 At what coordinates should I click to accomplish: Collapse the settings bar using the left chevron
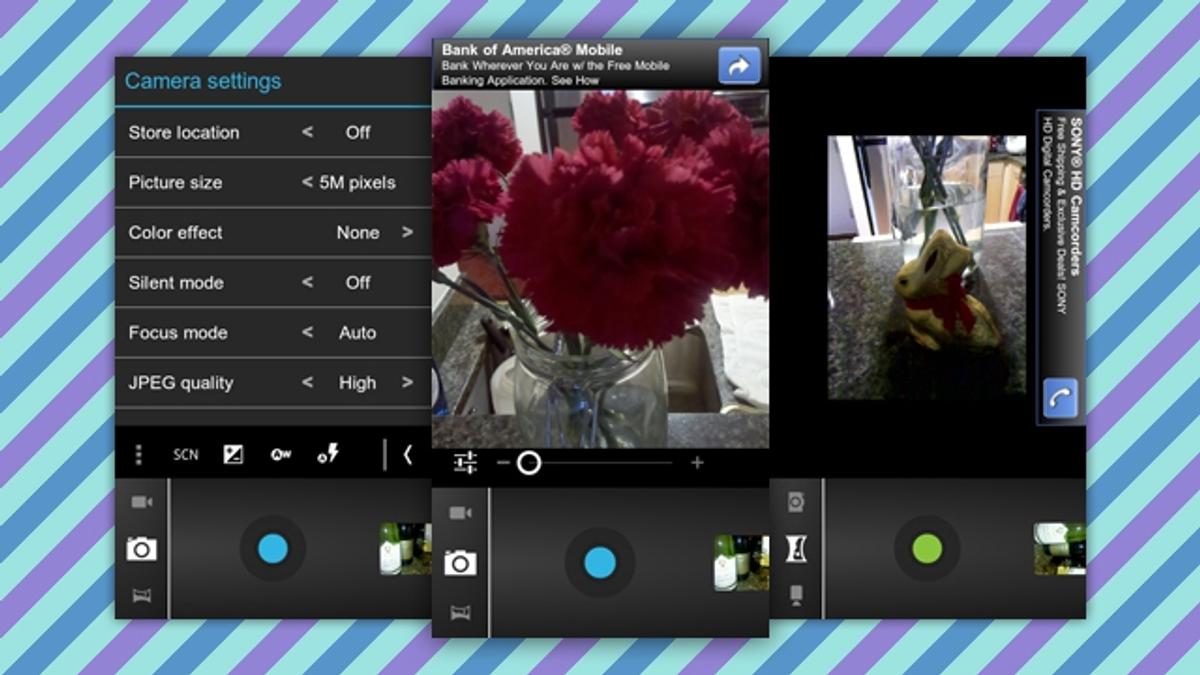click(407, 455)
